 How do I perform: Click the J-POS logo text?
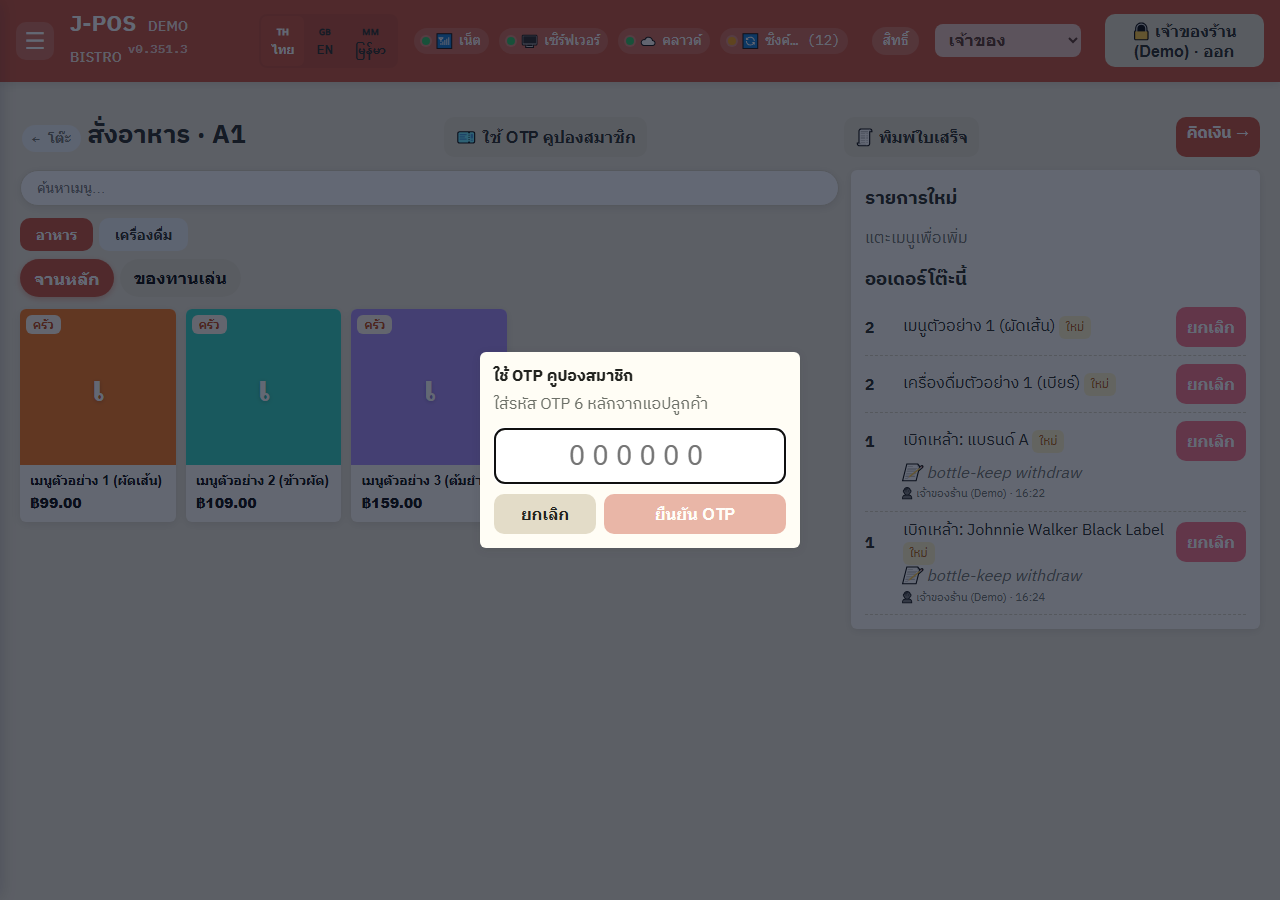point(103,24)
